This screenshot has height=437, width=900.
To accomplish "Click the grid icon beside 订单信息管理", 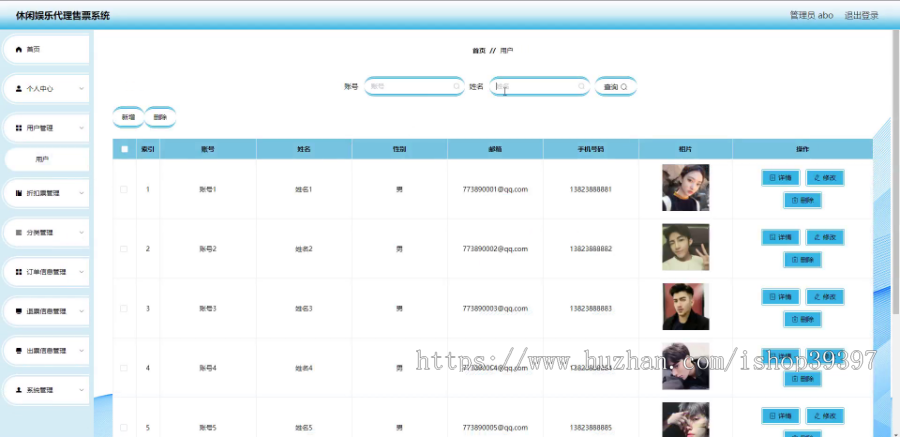I will coord(18,272).
